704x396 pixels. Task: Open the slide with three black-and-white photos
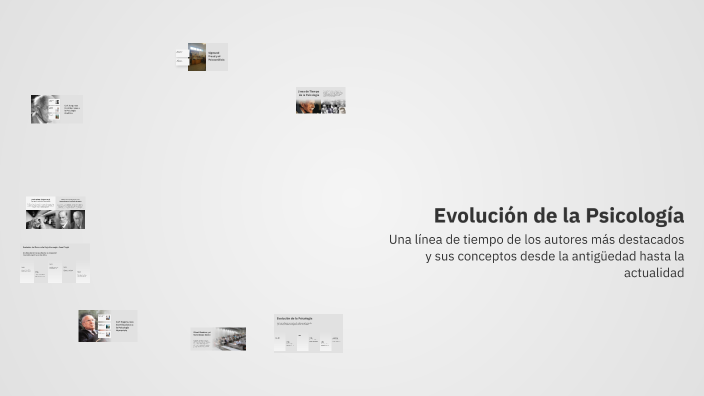(x=56, y=213)
